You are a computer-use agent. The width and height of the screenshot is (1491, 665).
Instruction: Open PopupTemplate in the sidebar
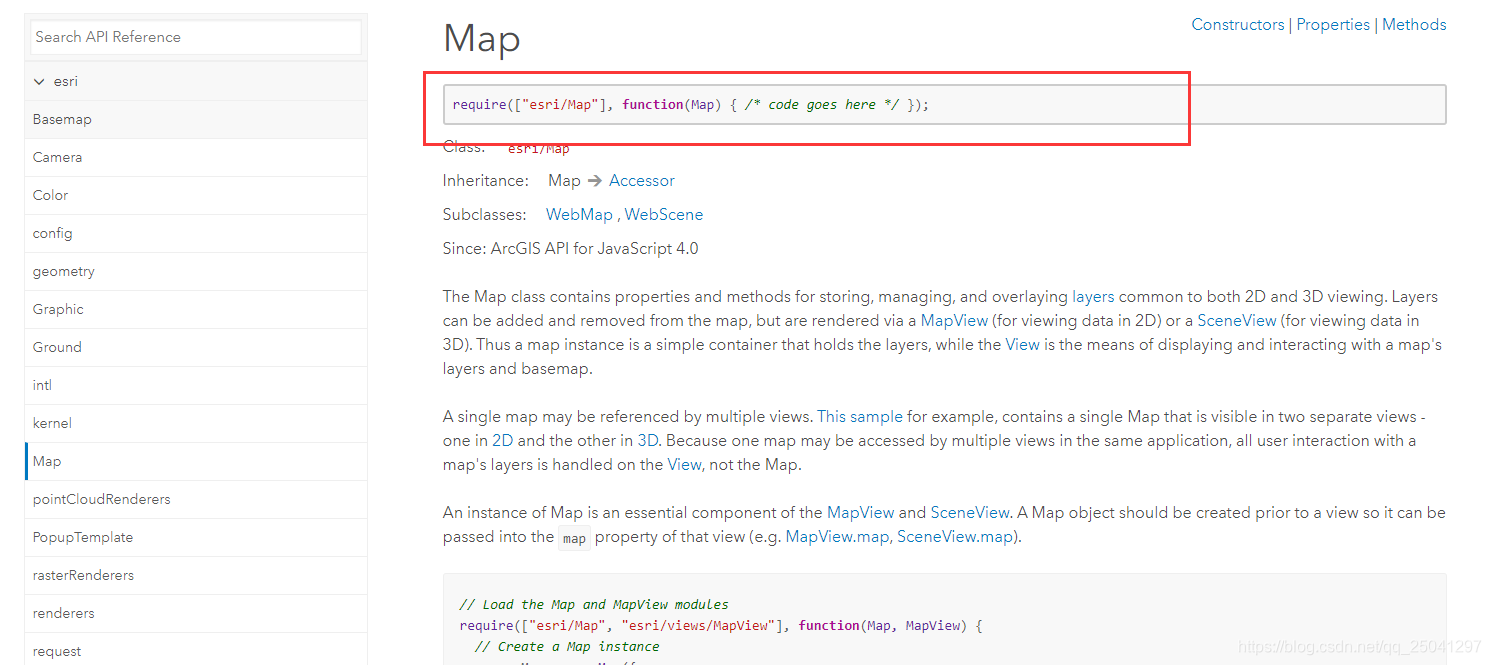pos(195,537)
